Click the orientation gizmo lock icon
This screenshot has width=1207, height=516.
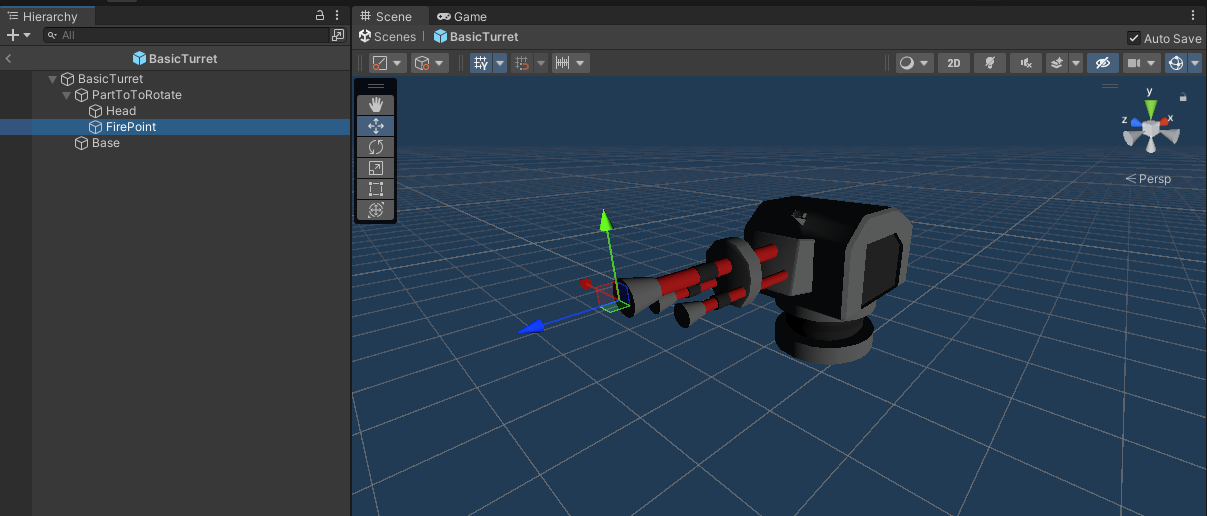coord(1183,98)
